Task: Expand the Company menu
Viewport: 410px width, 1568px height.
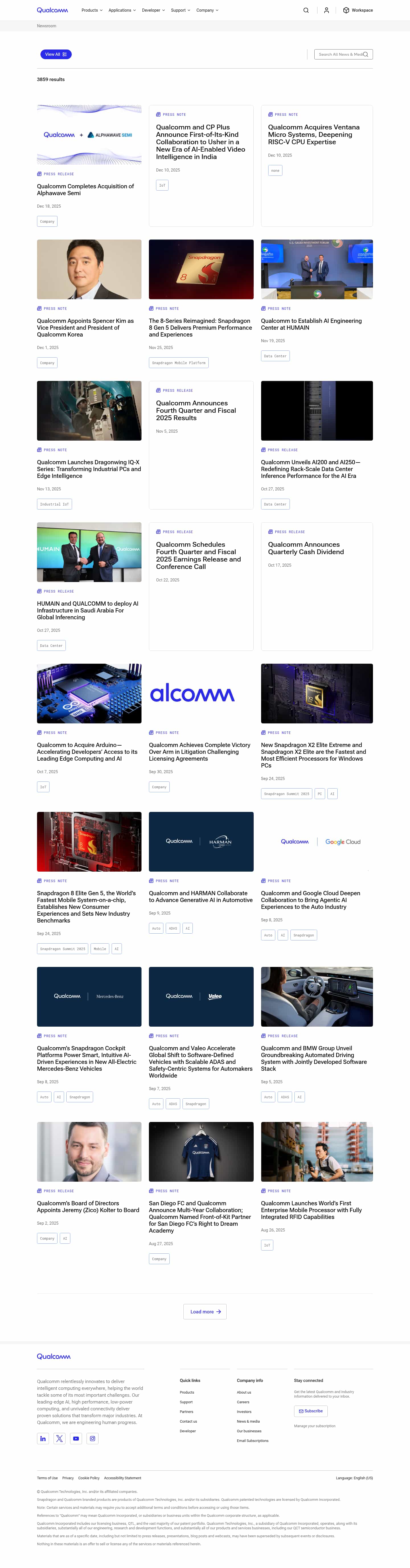Action: coord(207,10)
